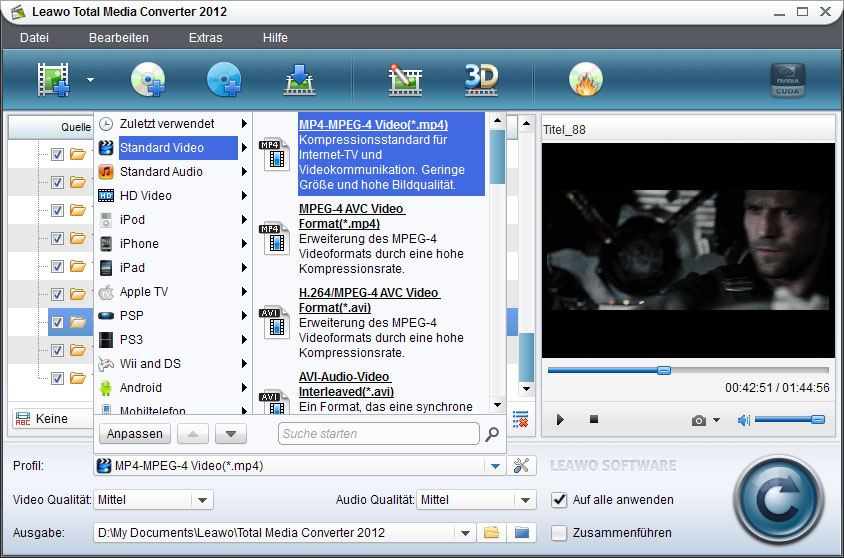Click the Suche starten search field
The image size is (844, 558).
coord(378,434)
